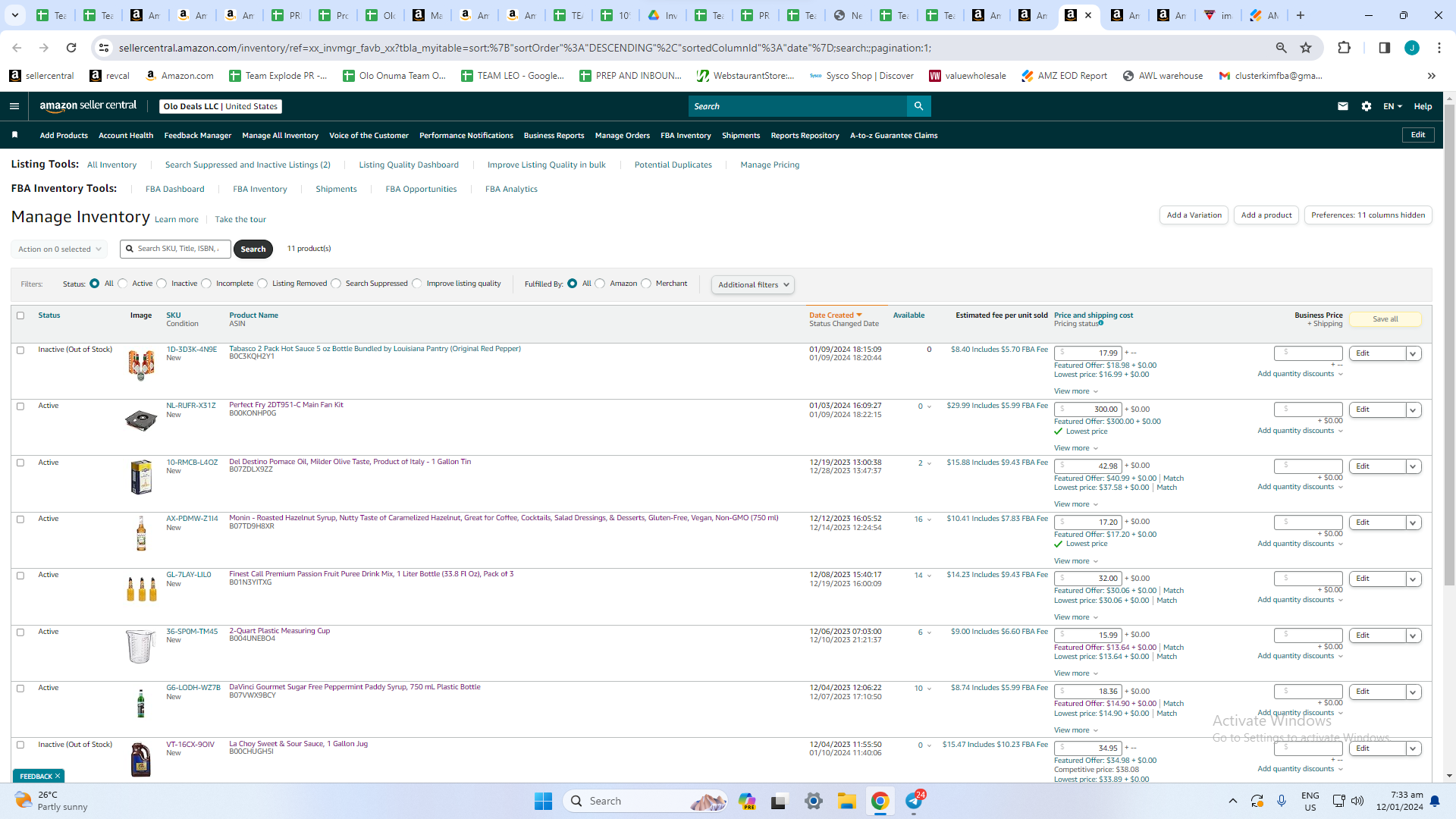
Task: Check the Del Destino Pomace Oil row checkbox
Action: pyautogui.click(x=20, y=463)
